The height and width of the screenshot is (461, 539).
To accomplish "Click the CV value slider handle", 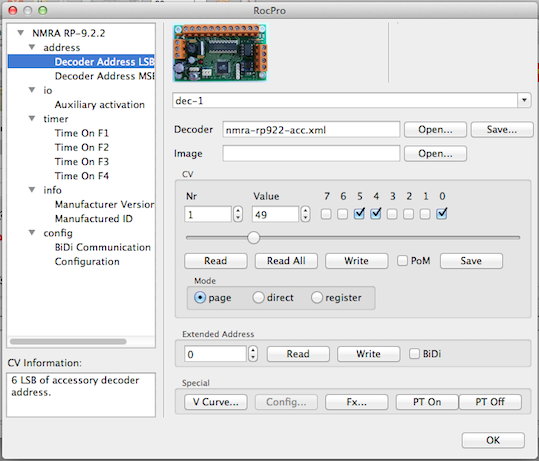I will (254, 238).
